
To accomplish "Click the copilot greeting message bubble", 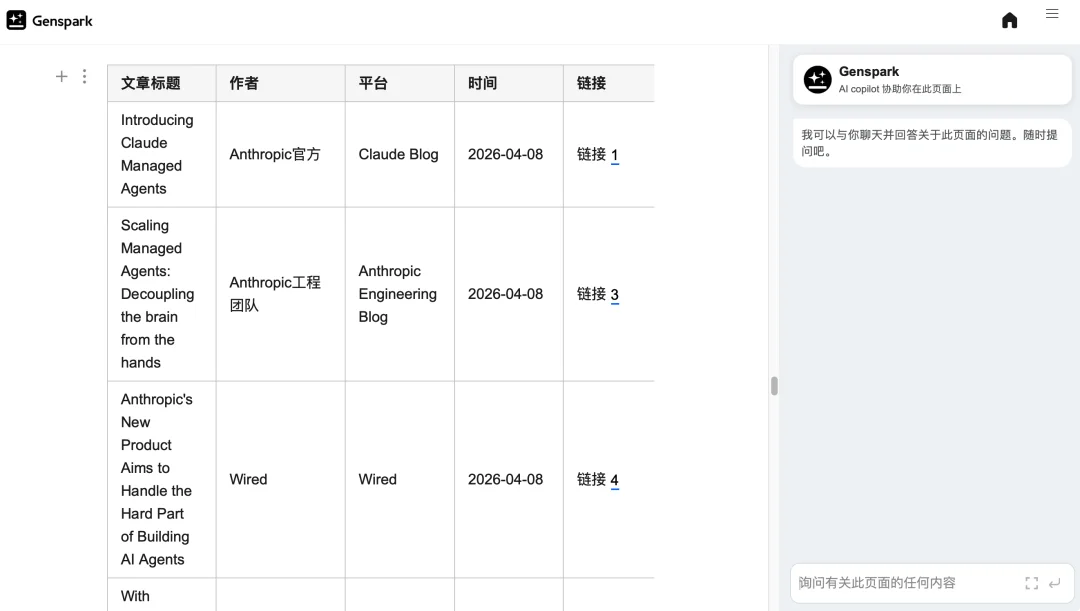I will [932, 143].
